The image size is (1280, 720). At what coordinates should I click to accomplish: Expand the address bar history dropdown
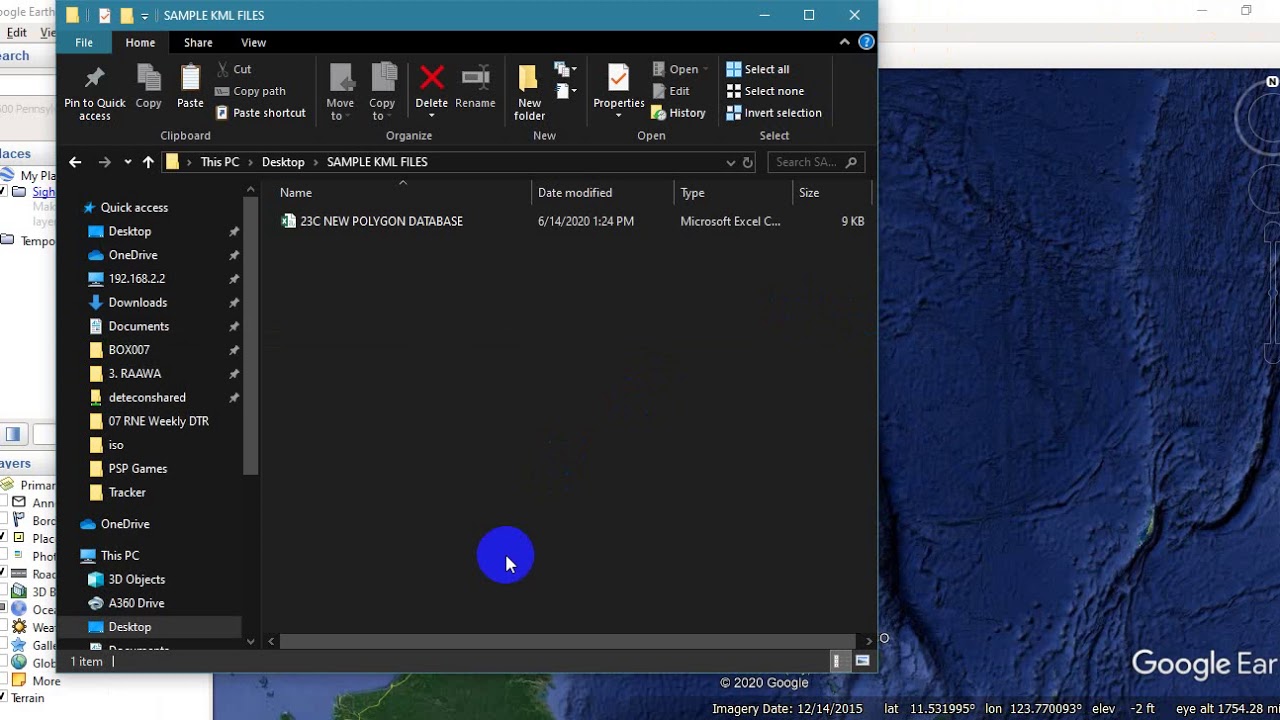tap(731, 162)
